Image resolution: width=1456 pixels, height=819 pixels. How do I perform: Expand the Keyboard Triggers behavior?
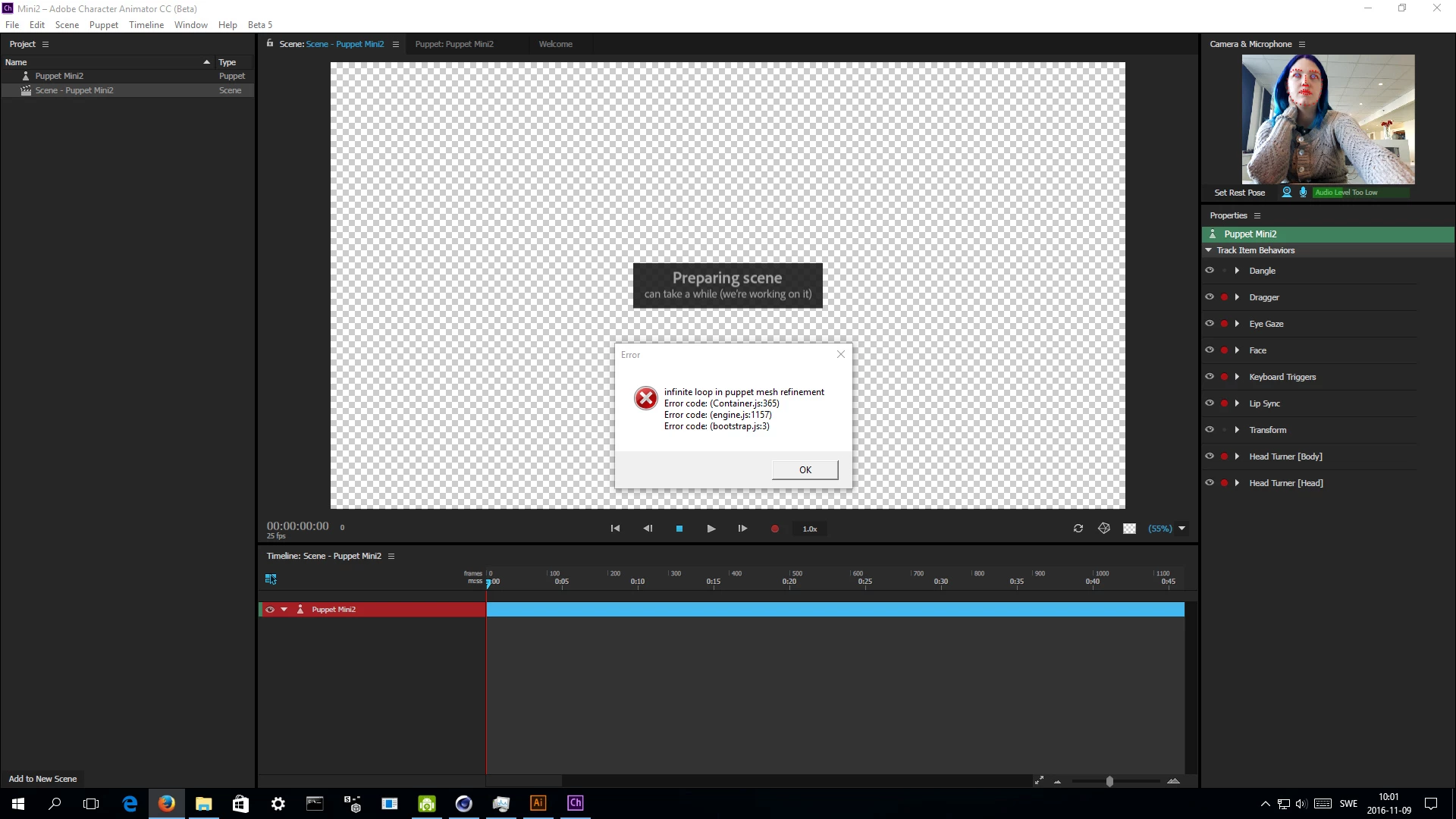1237,377
